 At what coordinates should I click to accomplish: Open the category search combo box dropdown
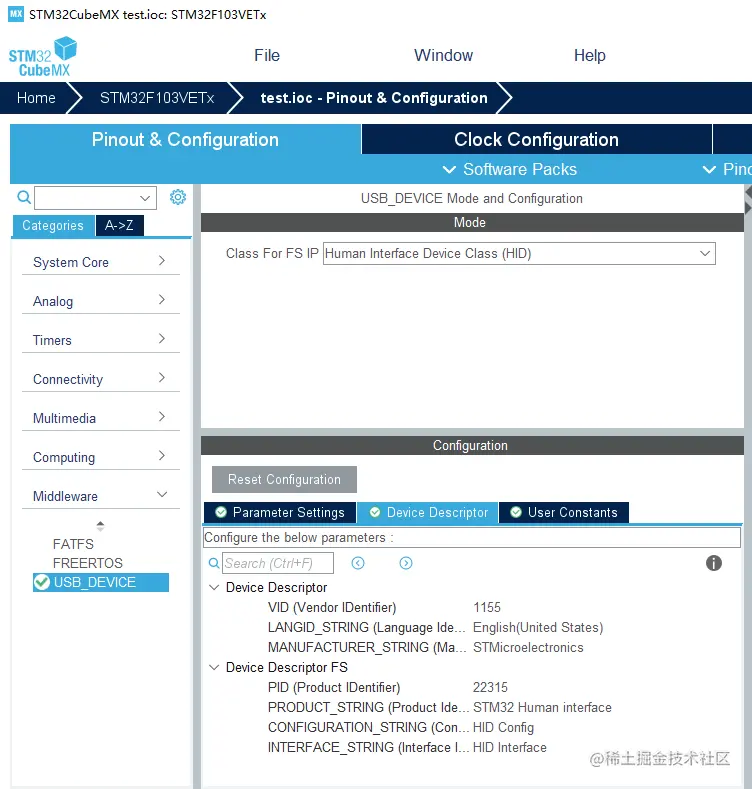pos(145,198)
